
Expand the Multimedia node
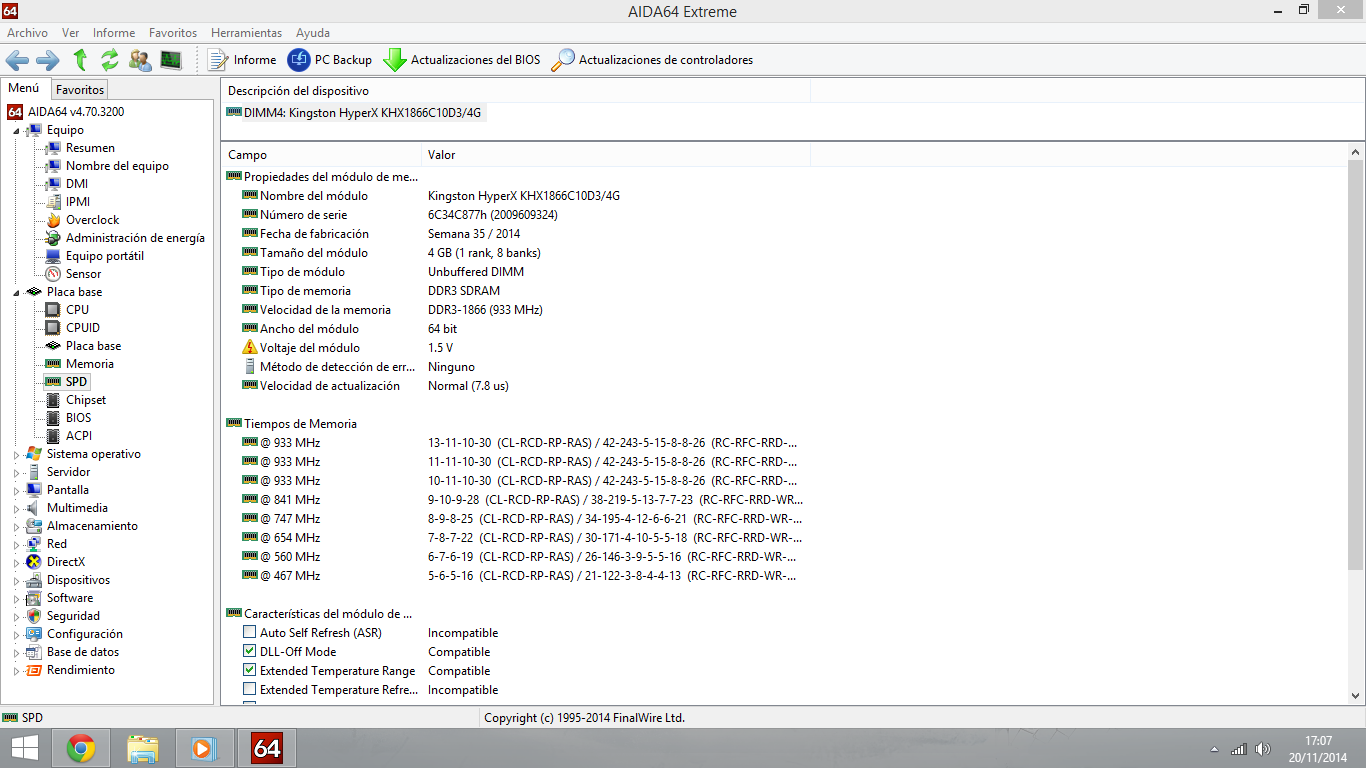(17, 509)
